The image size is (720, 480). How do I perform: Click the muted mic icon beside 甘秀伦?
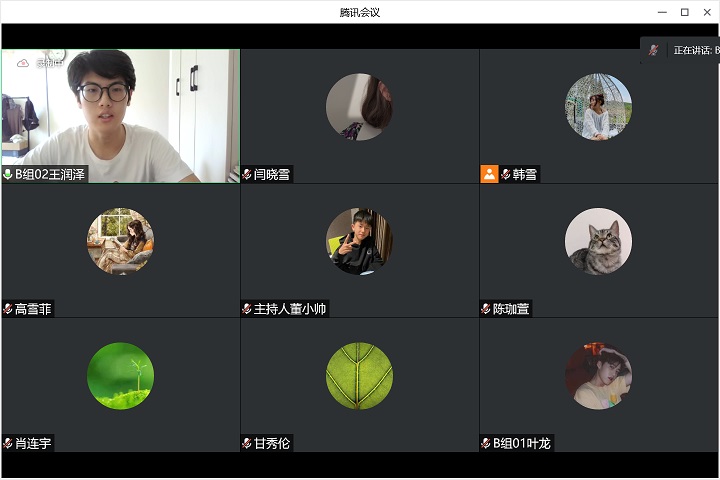247,443
